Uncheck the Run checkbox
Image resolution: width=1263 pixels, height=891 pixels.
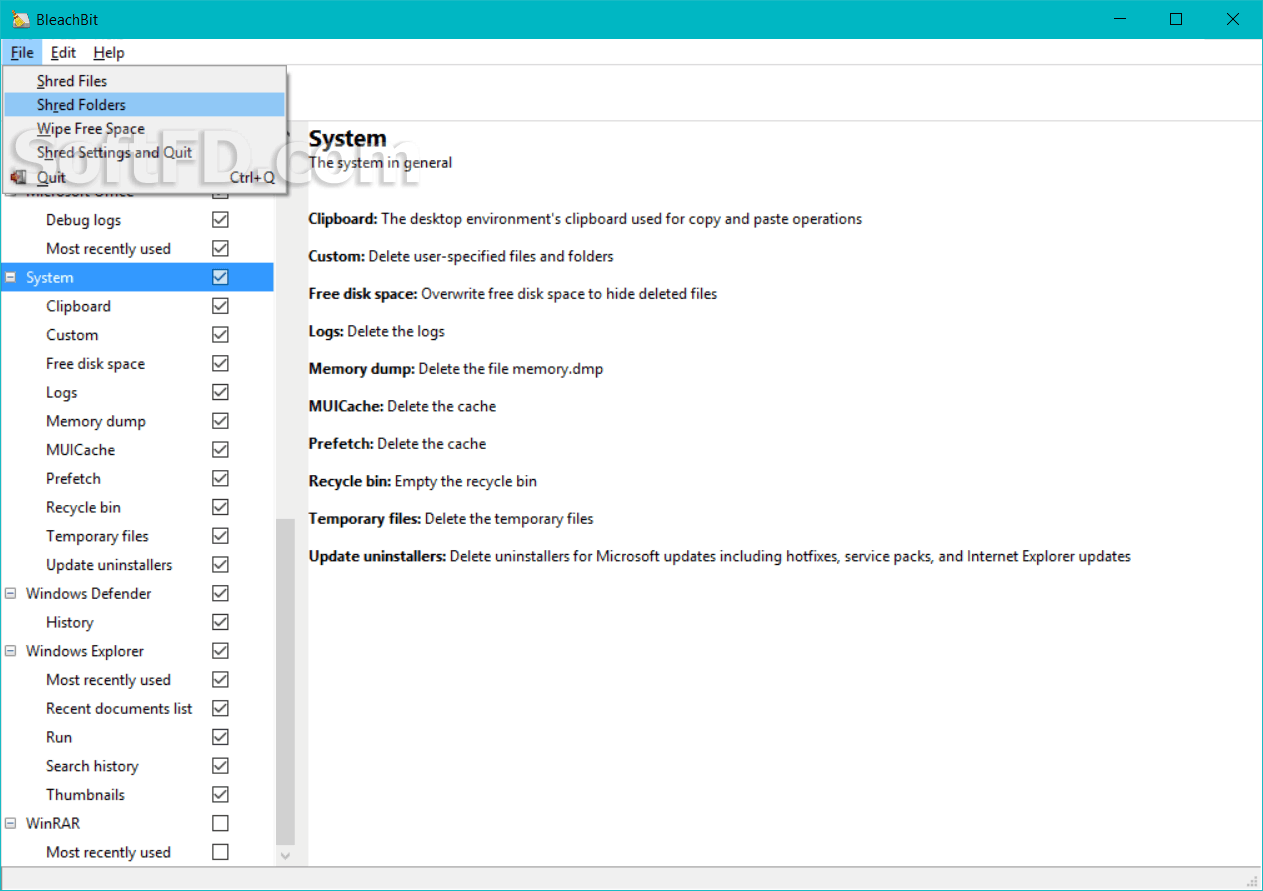coord(221,737)
